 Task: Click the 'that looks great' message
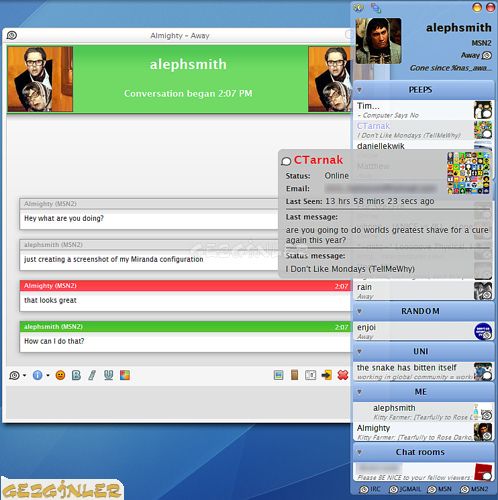tap(50, 300)
